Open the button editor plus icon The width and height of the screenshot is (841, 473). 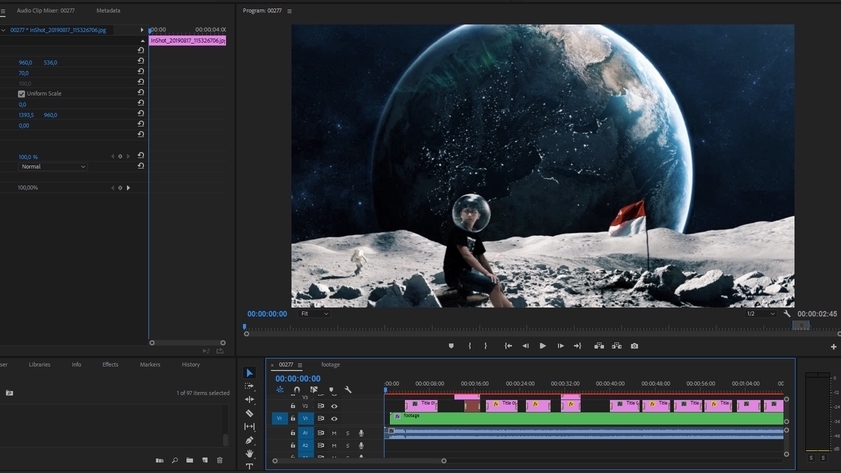833,347
